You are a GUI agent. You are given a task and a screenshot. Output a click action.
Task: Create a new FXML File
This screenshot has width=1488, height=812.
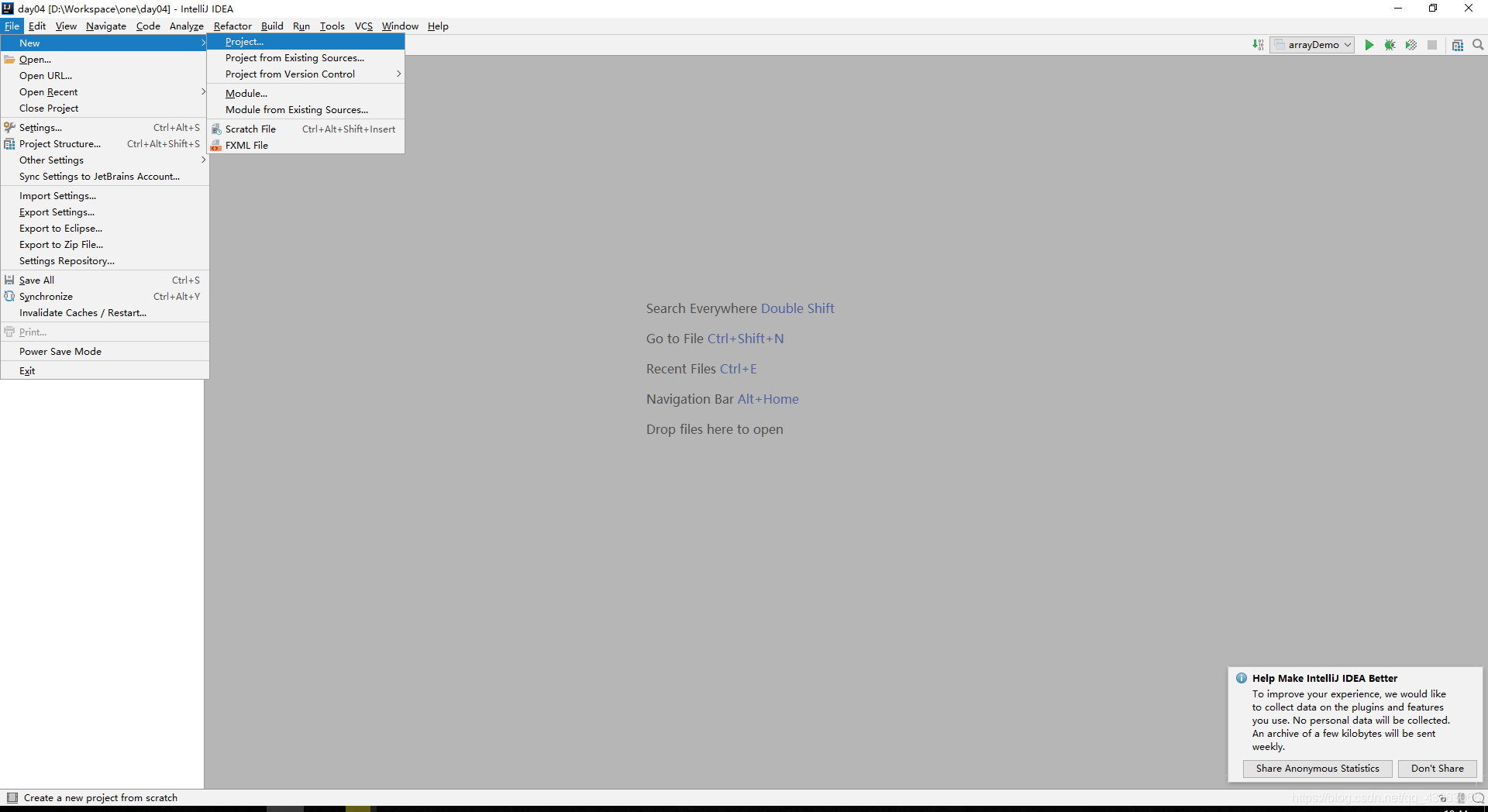tap(305, 145)
